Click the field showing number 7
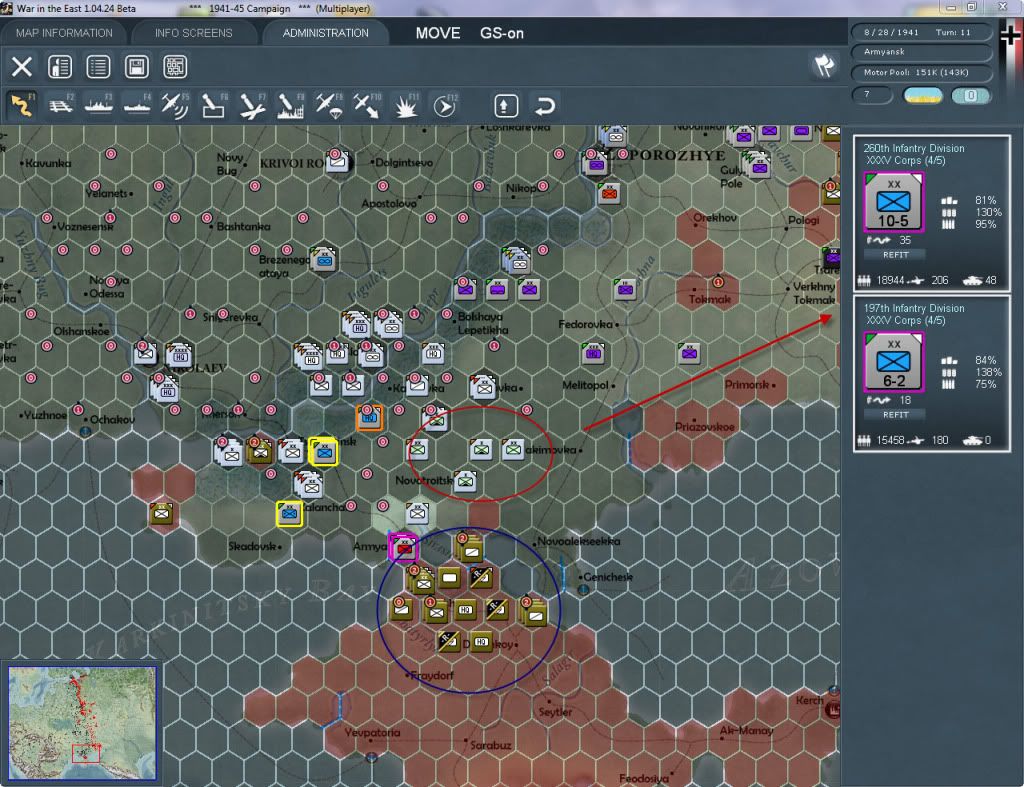The width and height of the screenshot is (1024, 787). point(872,95)
